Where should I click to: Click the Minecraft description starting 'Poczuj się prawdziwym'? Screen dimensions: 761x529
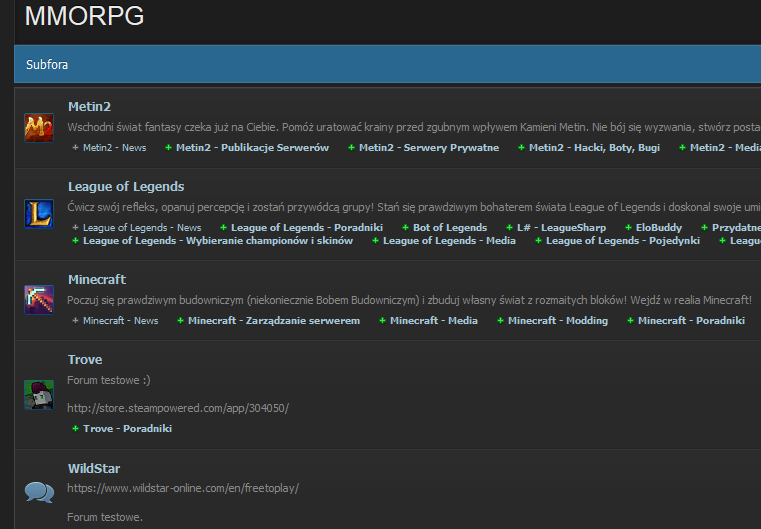point(409,300)
